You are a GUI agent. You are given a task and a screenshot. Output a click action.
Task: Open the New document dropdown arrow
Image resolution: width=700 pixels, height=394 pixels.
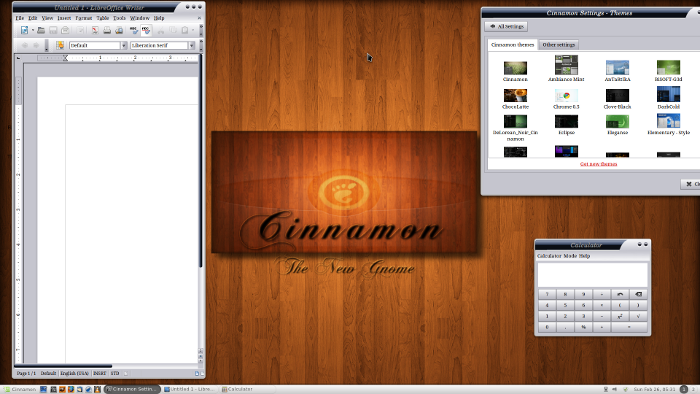pyautogui.click(x=33, y=30)
